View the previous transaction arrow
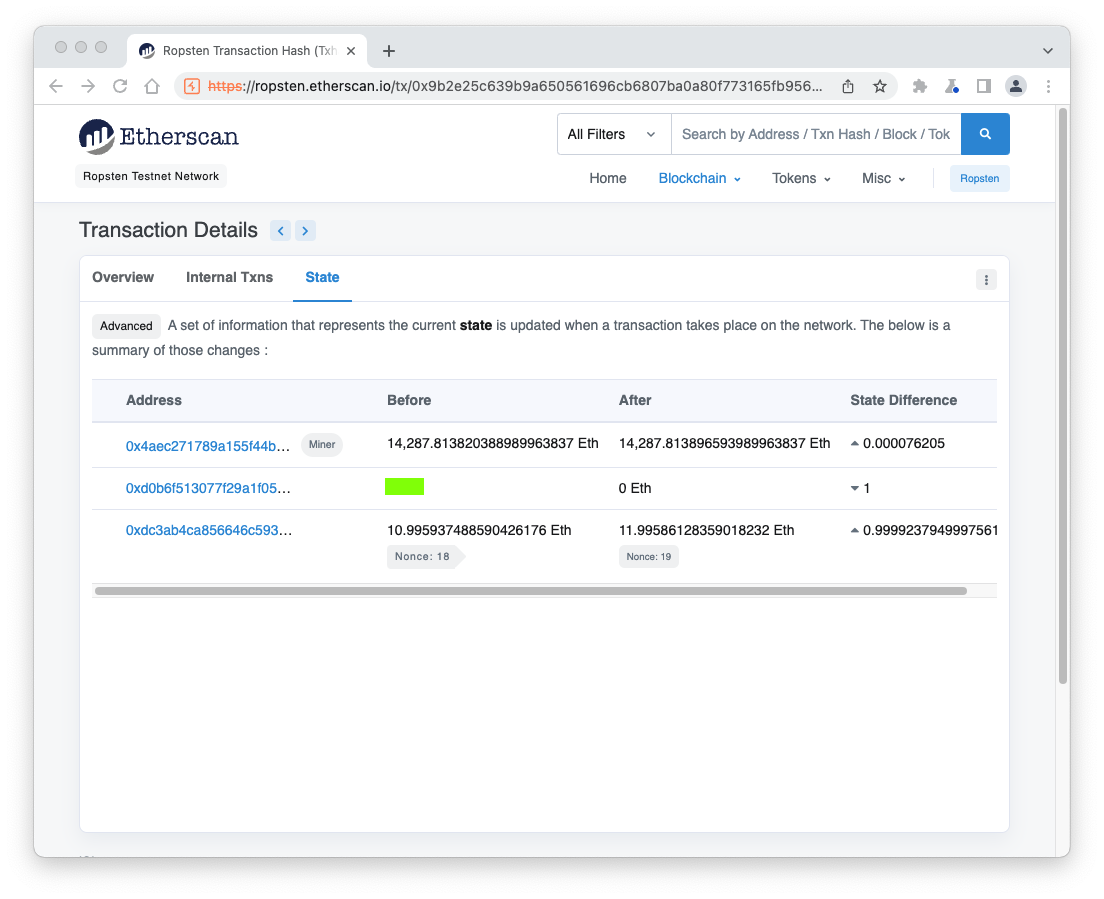 pyautogui.click(x=280, y=230)
